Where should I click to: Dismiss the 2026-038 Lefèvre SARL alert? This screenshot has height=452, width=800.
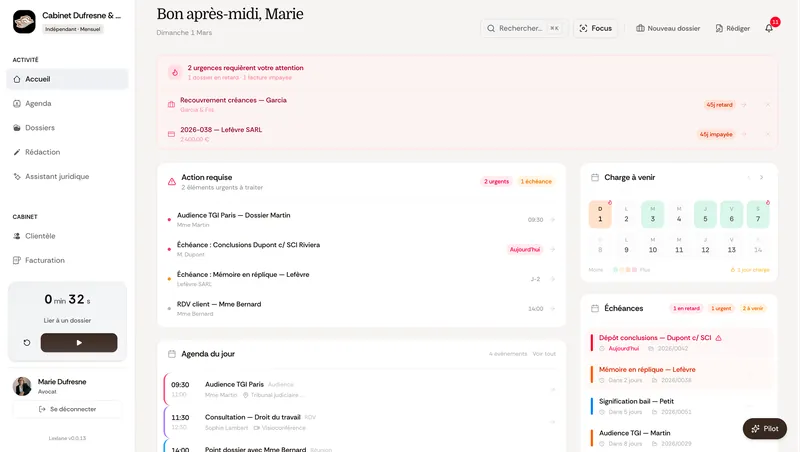click(767, 134)
